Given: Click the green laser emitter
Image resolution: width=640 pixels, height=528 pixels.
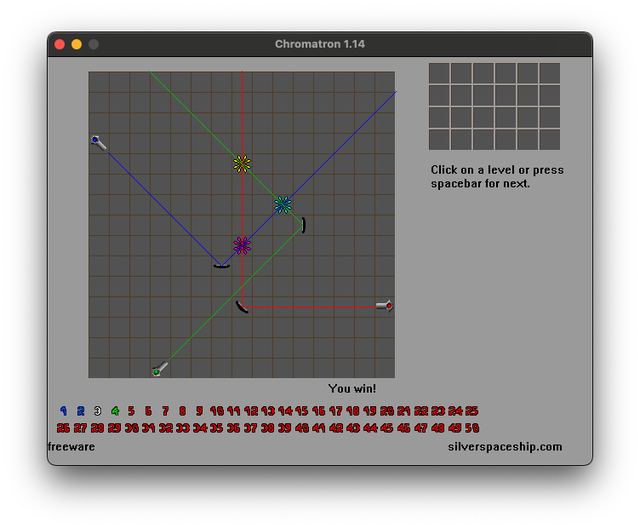Looking at the screenshot, I should coord(160,368).
